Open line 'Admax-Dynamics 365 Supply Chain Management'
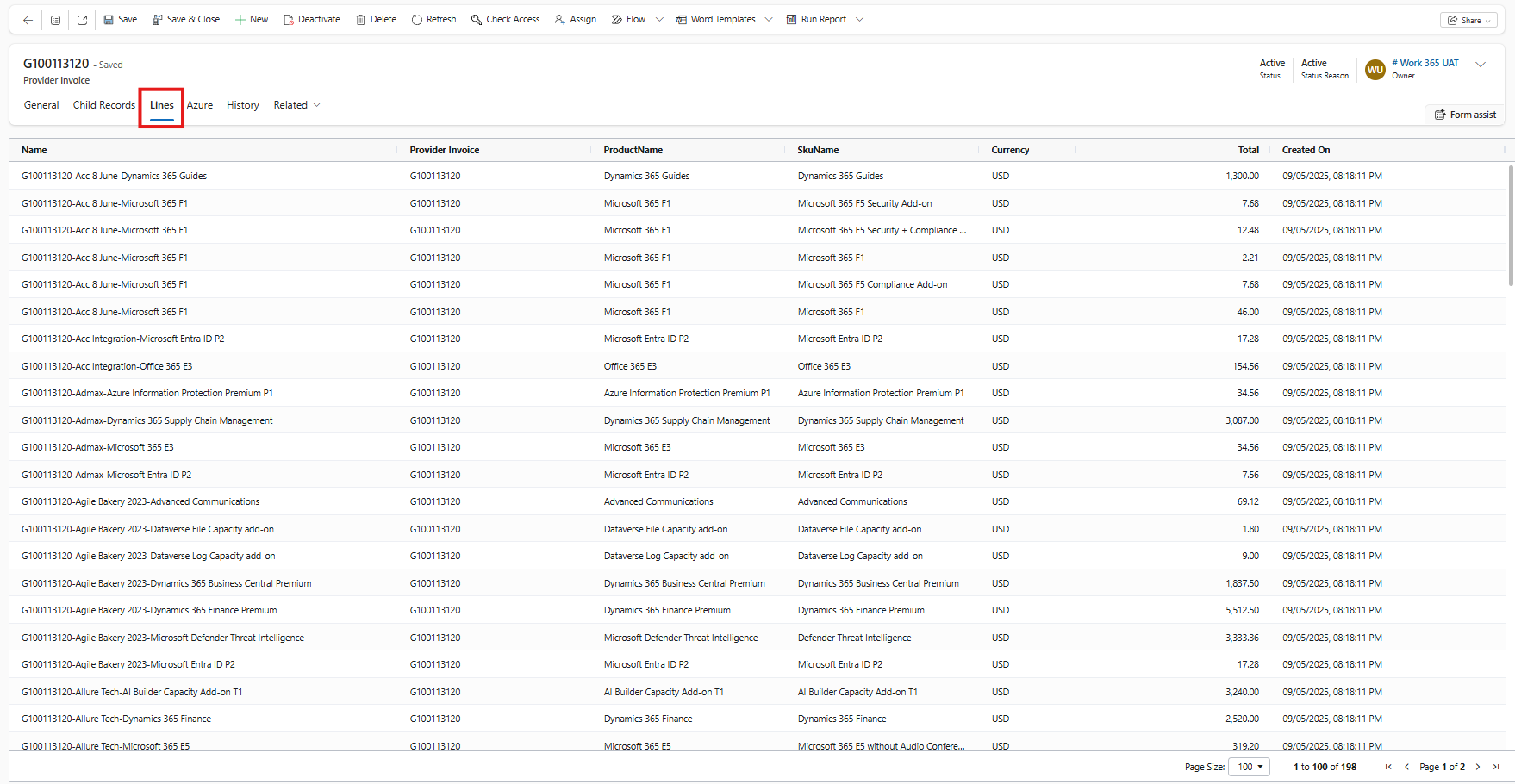 [147, 420]
